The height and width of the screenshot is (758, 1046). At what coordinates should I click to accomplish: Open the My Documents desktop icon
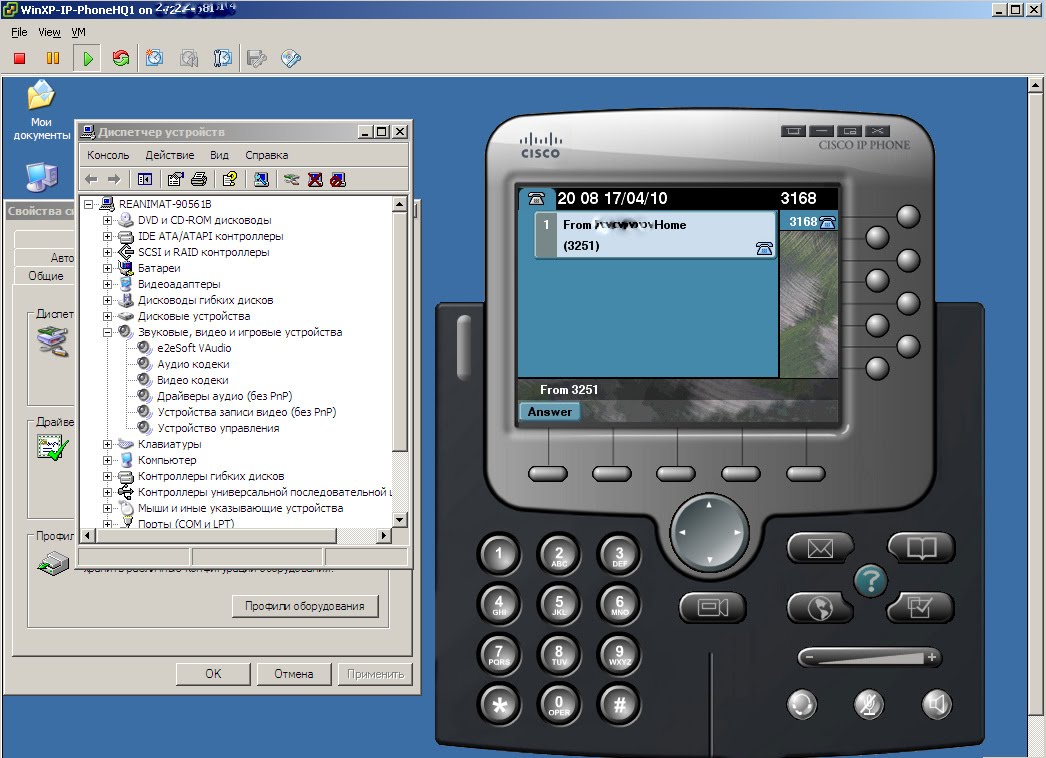(x=41, y=110)
